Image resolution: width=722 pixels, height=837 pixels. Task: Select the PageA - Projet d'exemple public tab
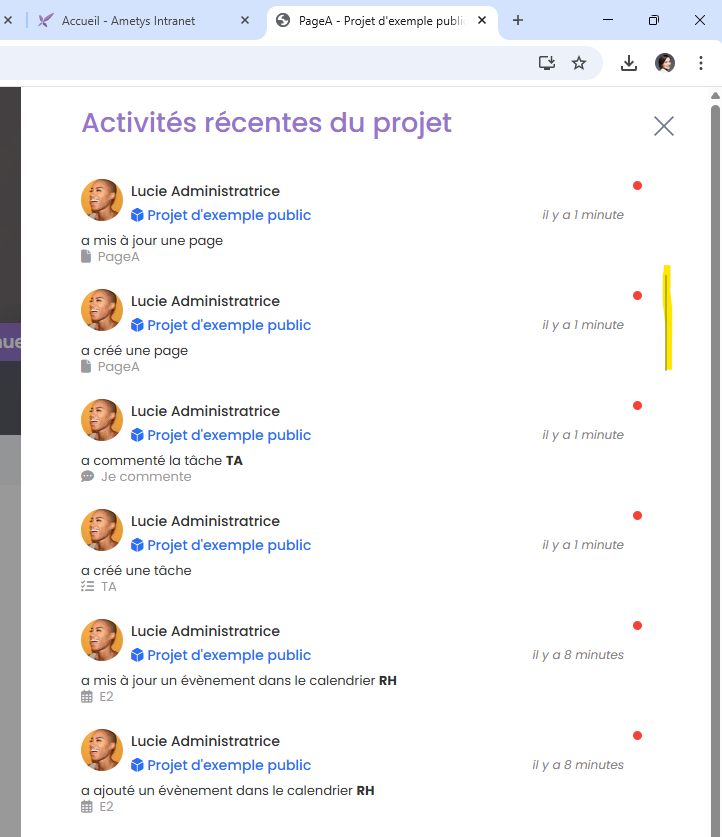380,21
